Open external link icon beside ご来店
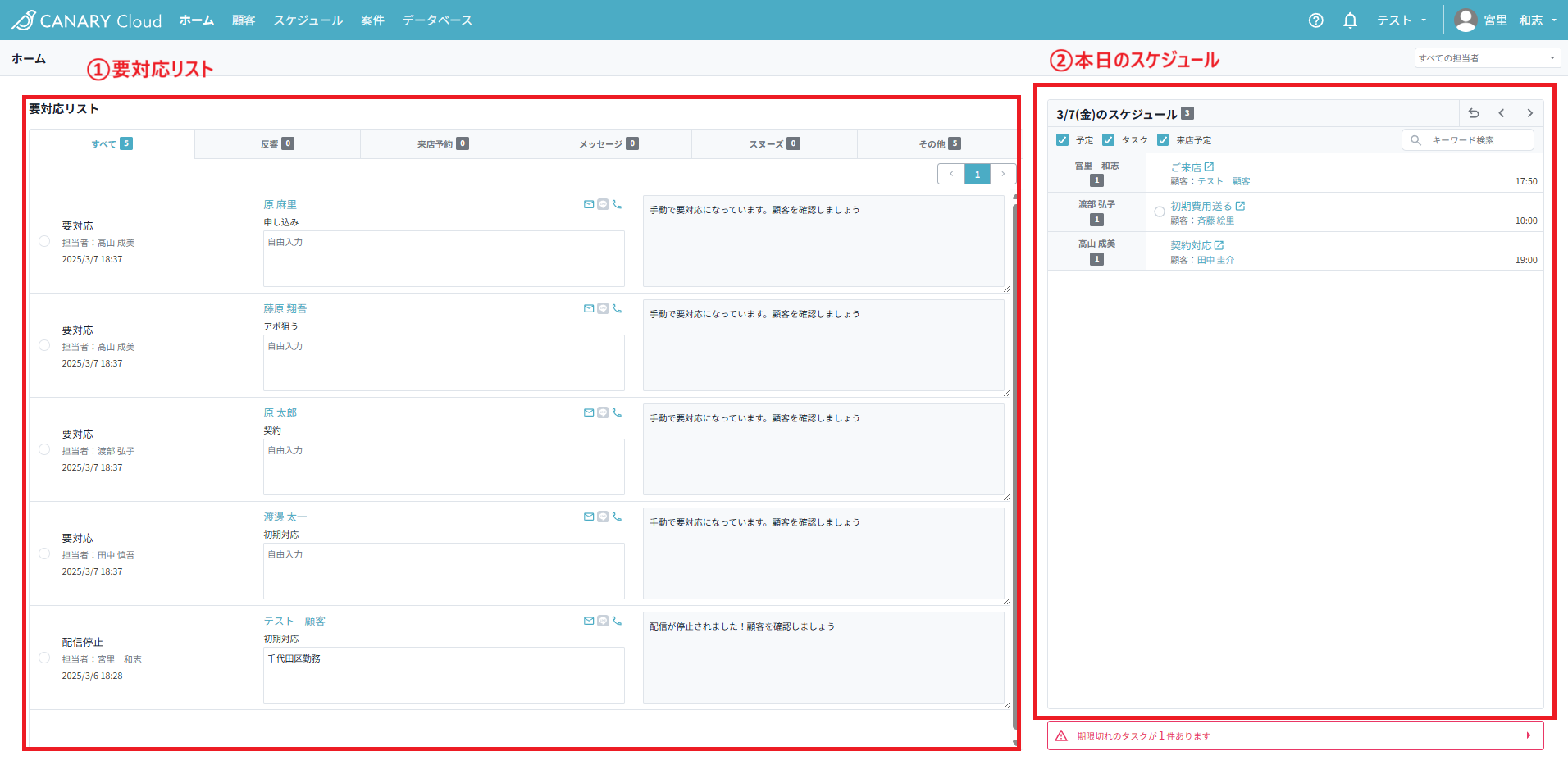The width and height of the screenshot is (1568, 765). pyautogui.click(x=1209, y=166)
